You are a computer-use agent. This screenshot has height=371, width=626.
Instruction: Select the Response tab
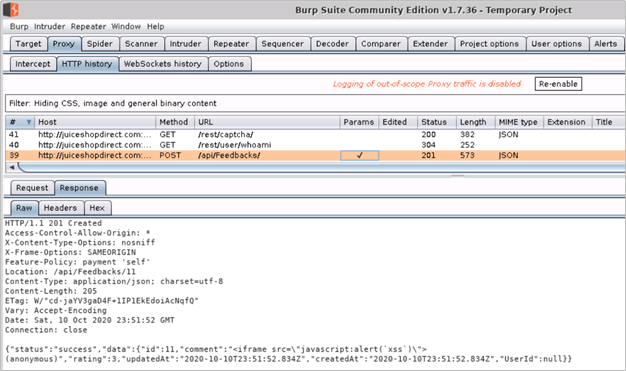(79, 188)
